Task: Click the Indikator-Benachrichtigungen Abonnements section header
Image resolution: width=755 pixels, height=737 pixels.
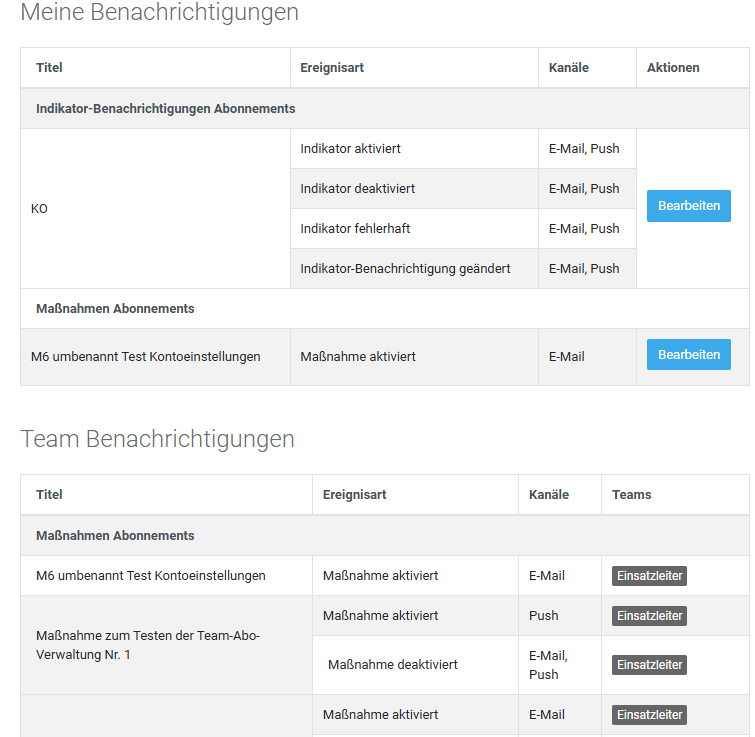Action: [165, 108]
